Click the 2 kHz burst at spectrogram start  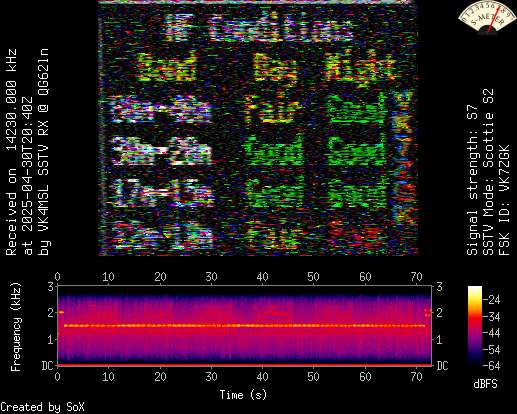point(61,312)
